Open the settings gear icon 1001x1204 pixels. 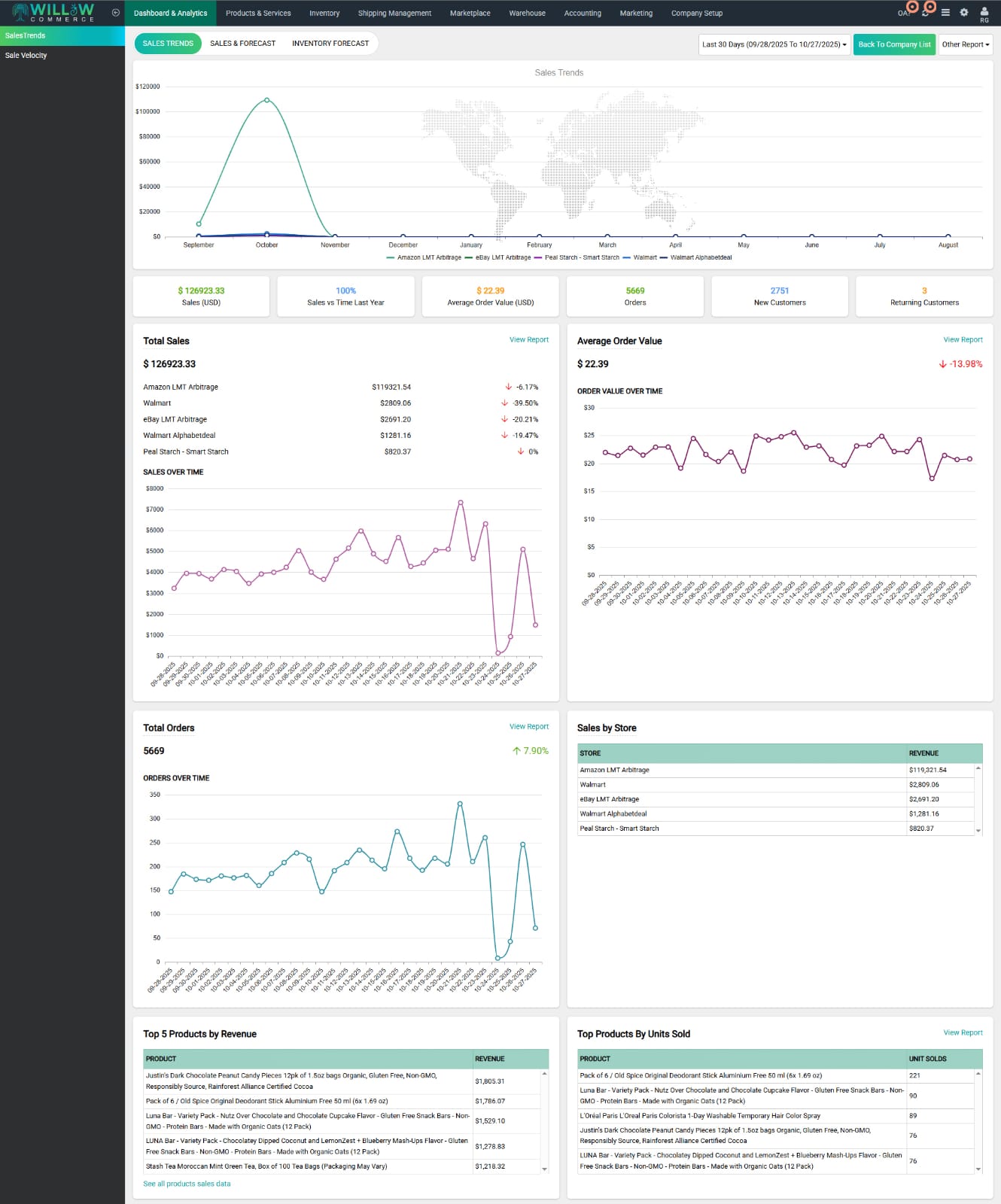point(964,13)
